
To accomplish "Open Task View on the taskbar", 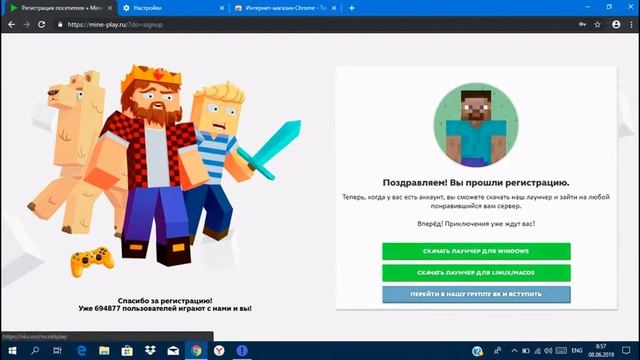I will tap(58, 351).
